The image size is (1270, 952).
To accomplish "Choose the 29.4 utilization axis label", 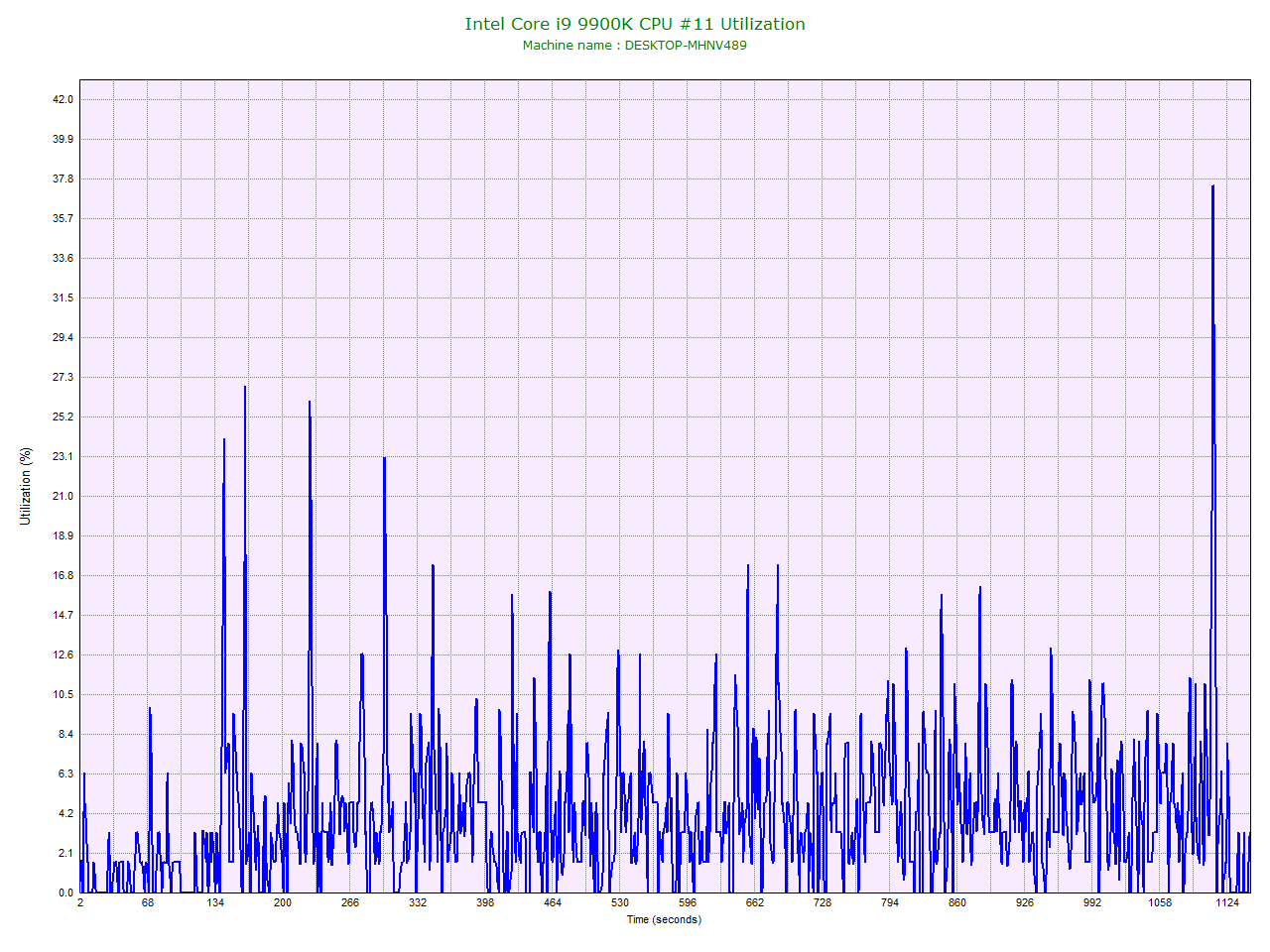I will tap(63, 337).
